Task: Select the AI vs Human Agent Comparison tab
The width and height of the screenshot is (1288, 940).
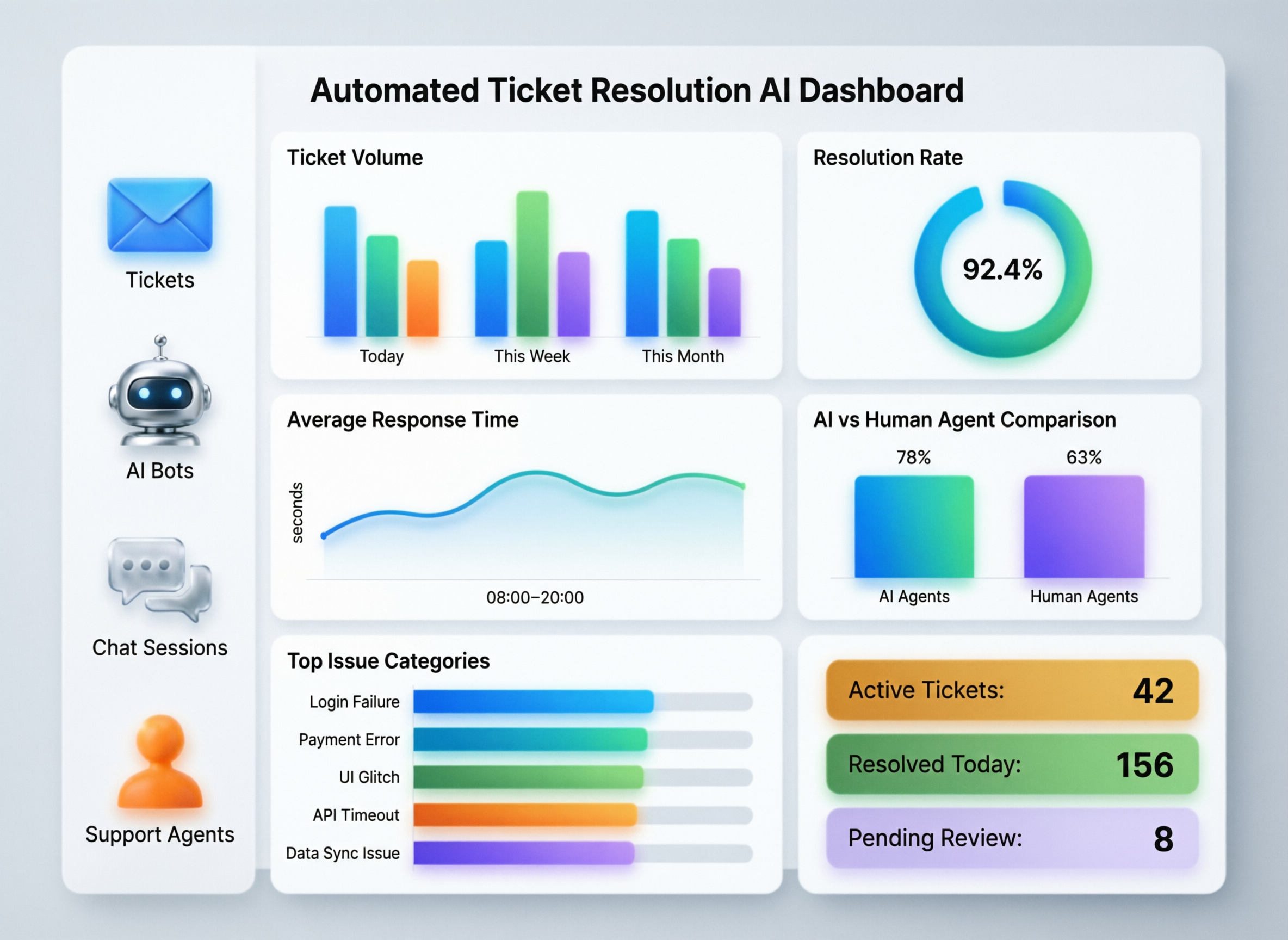Action: 964,420
